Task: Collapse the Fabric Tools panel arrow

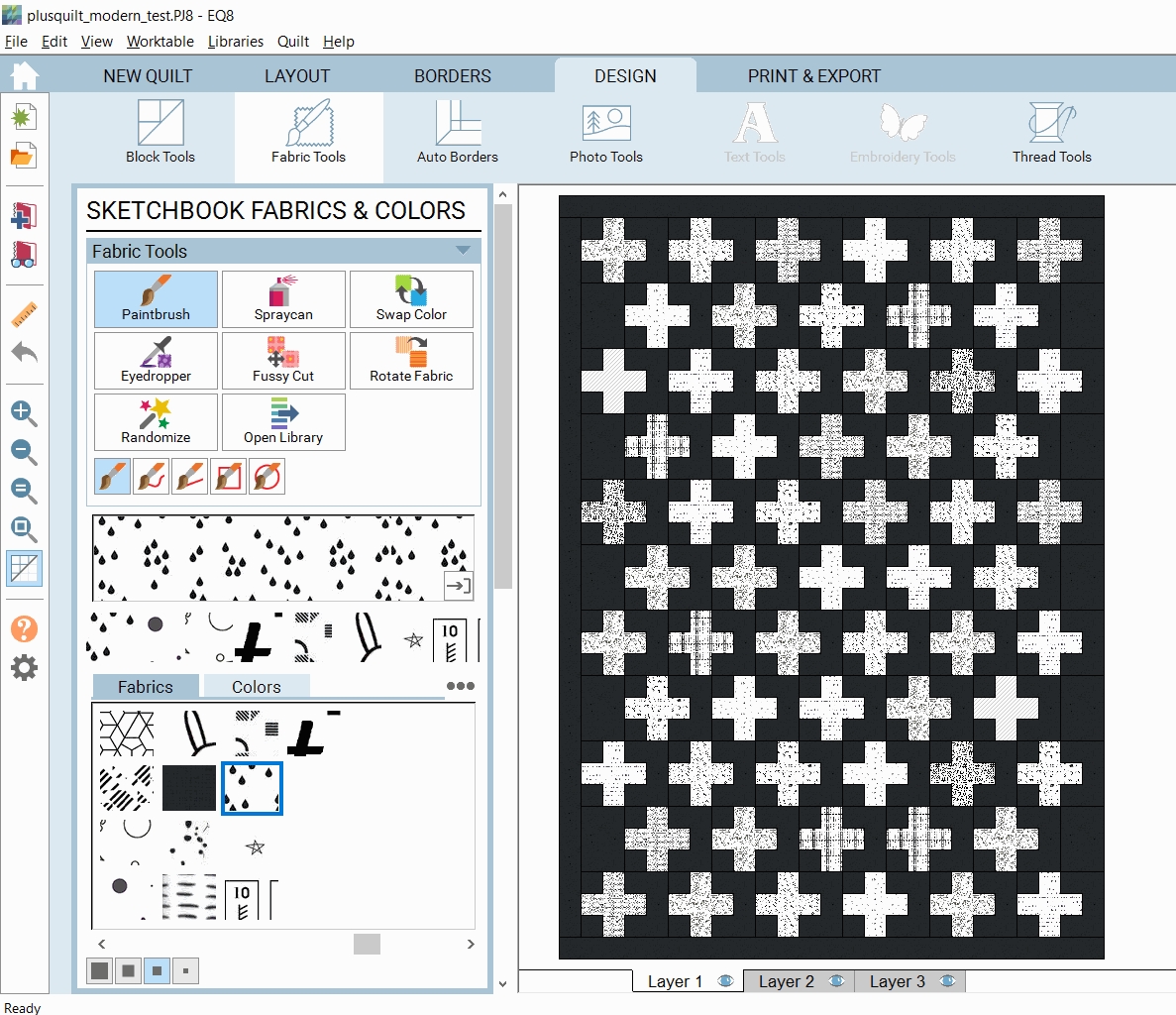Action: click(463, 250)
